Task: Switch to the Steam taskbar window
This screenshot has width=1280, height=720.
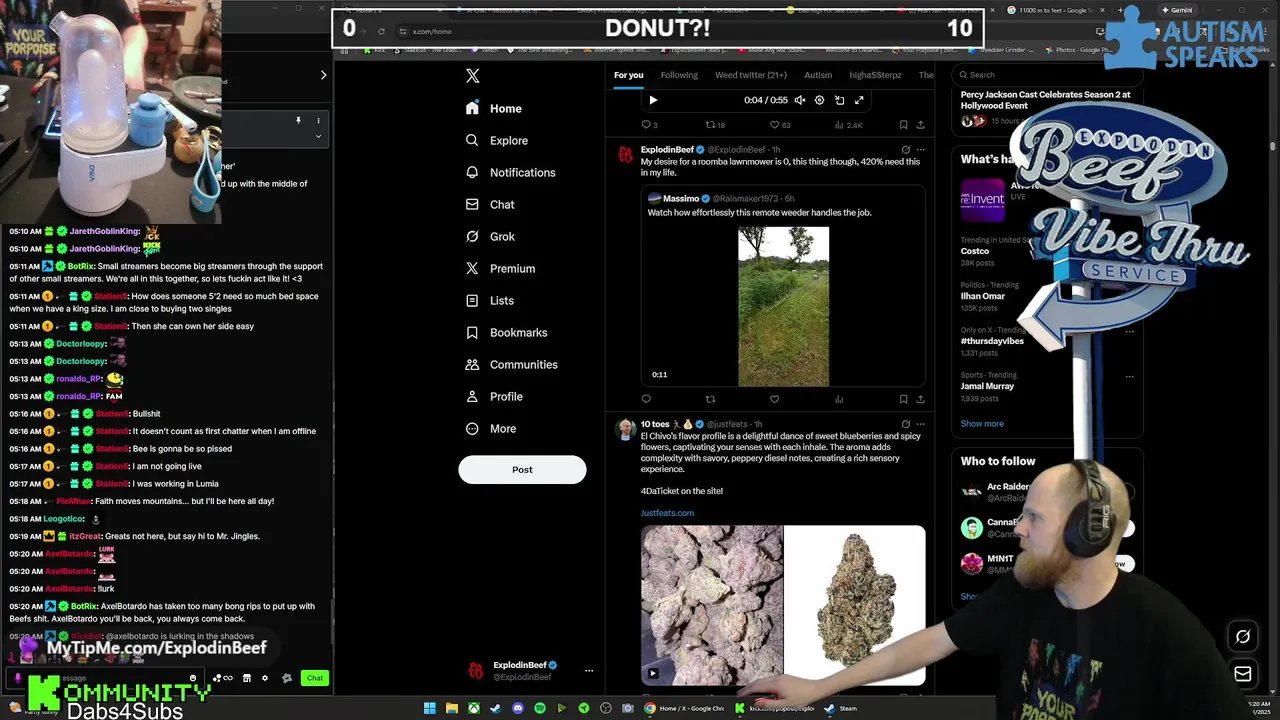Action: pos(840,708)
